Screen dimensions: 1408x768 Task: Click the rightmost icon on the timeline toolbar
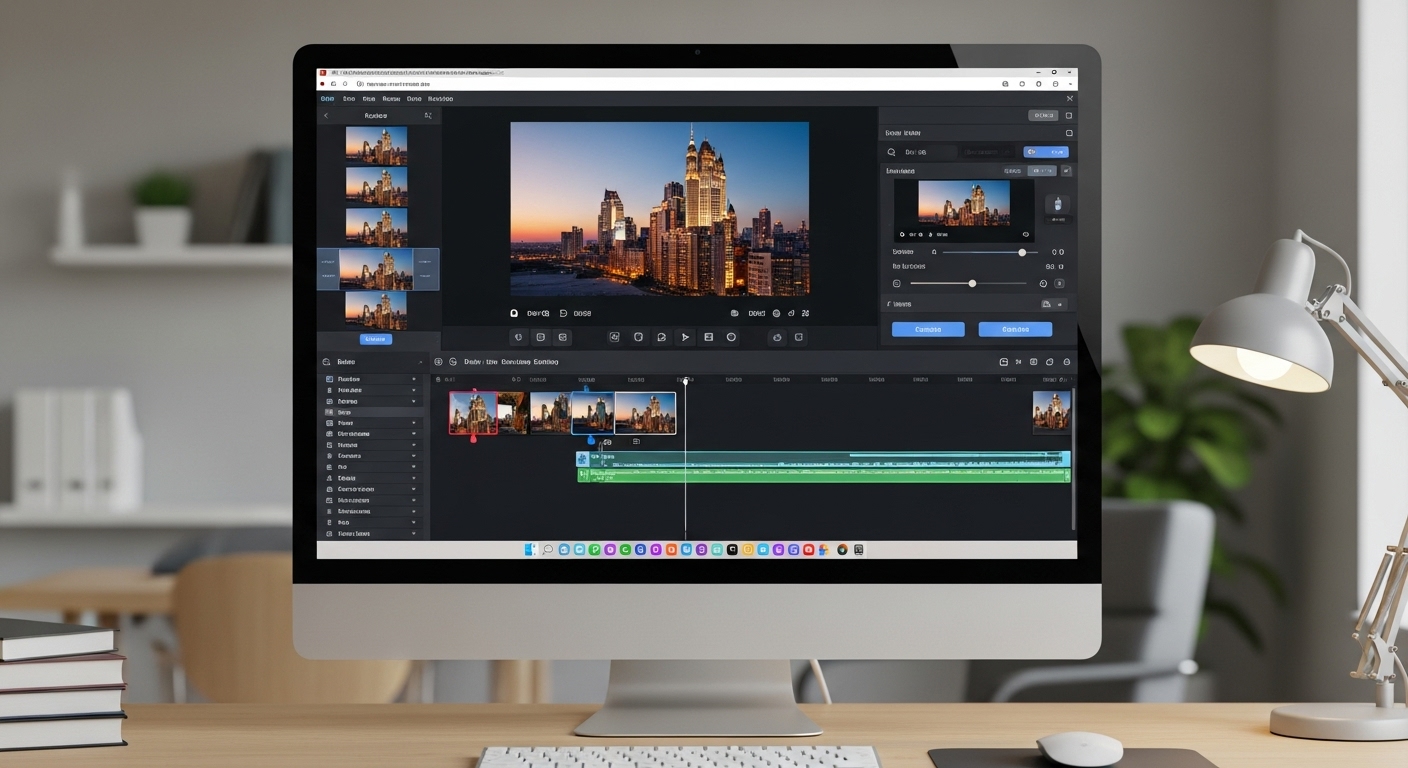point(1067,362)
